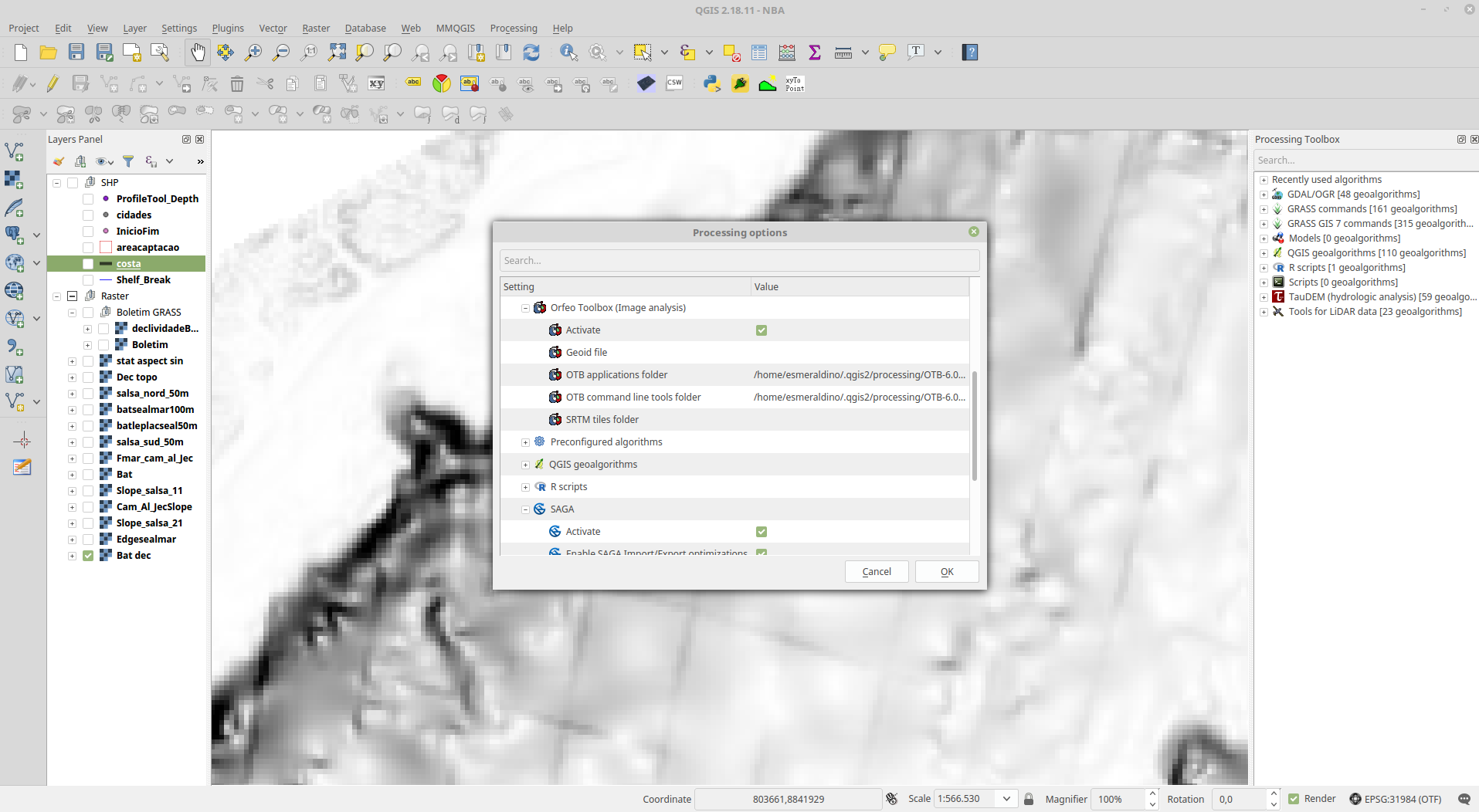Image resolution: width=1479 pixels, height=812 pixels.
Task: Collapse the Orfeo Toolbox settings group
Action: click(525, 308)
